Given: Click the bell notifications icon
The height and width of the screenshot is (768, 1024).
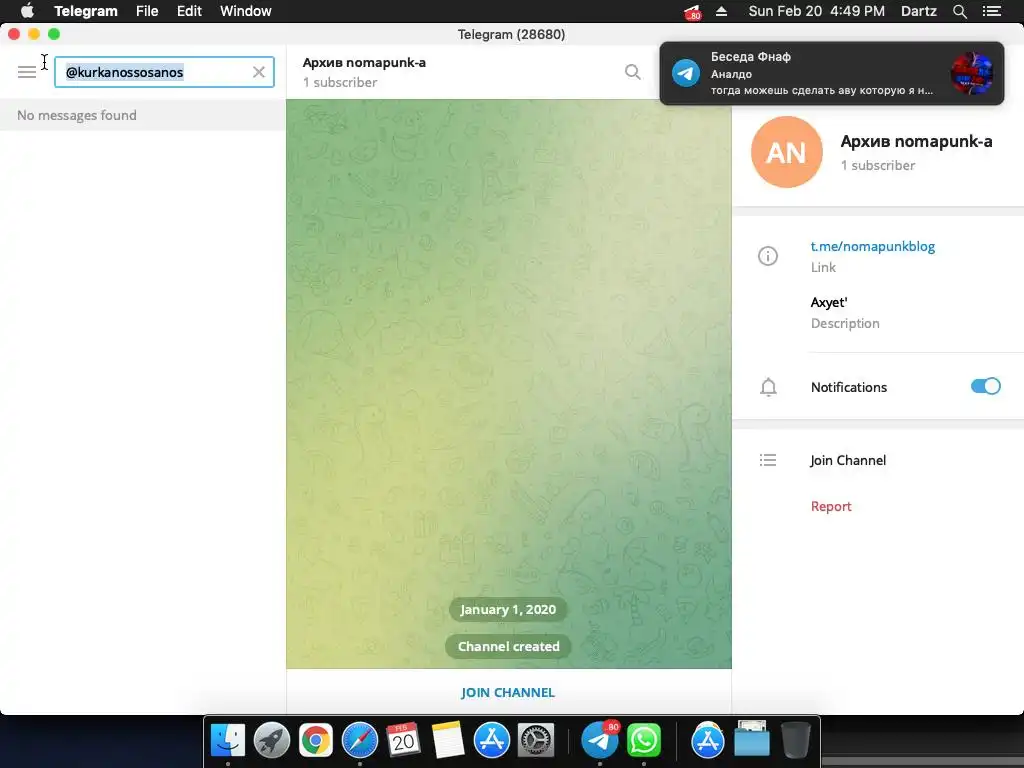Looking at the screenshot, I should pos(768,387).
